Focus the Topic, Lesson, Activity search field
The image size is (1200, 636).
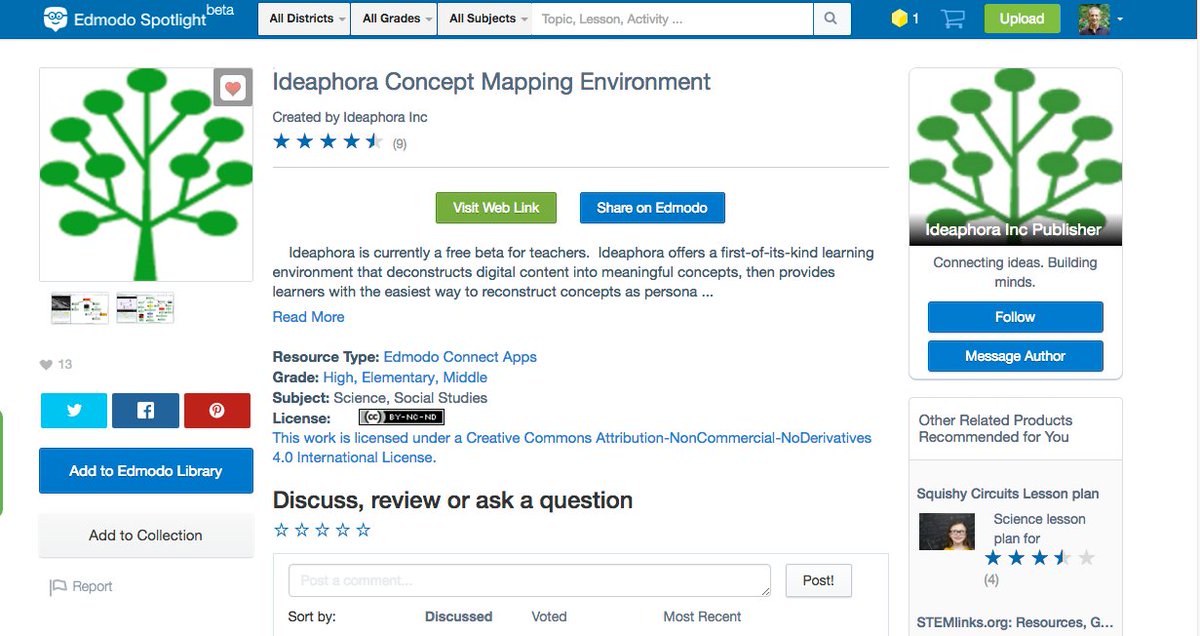[672, 18]
